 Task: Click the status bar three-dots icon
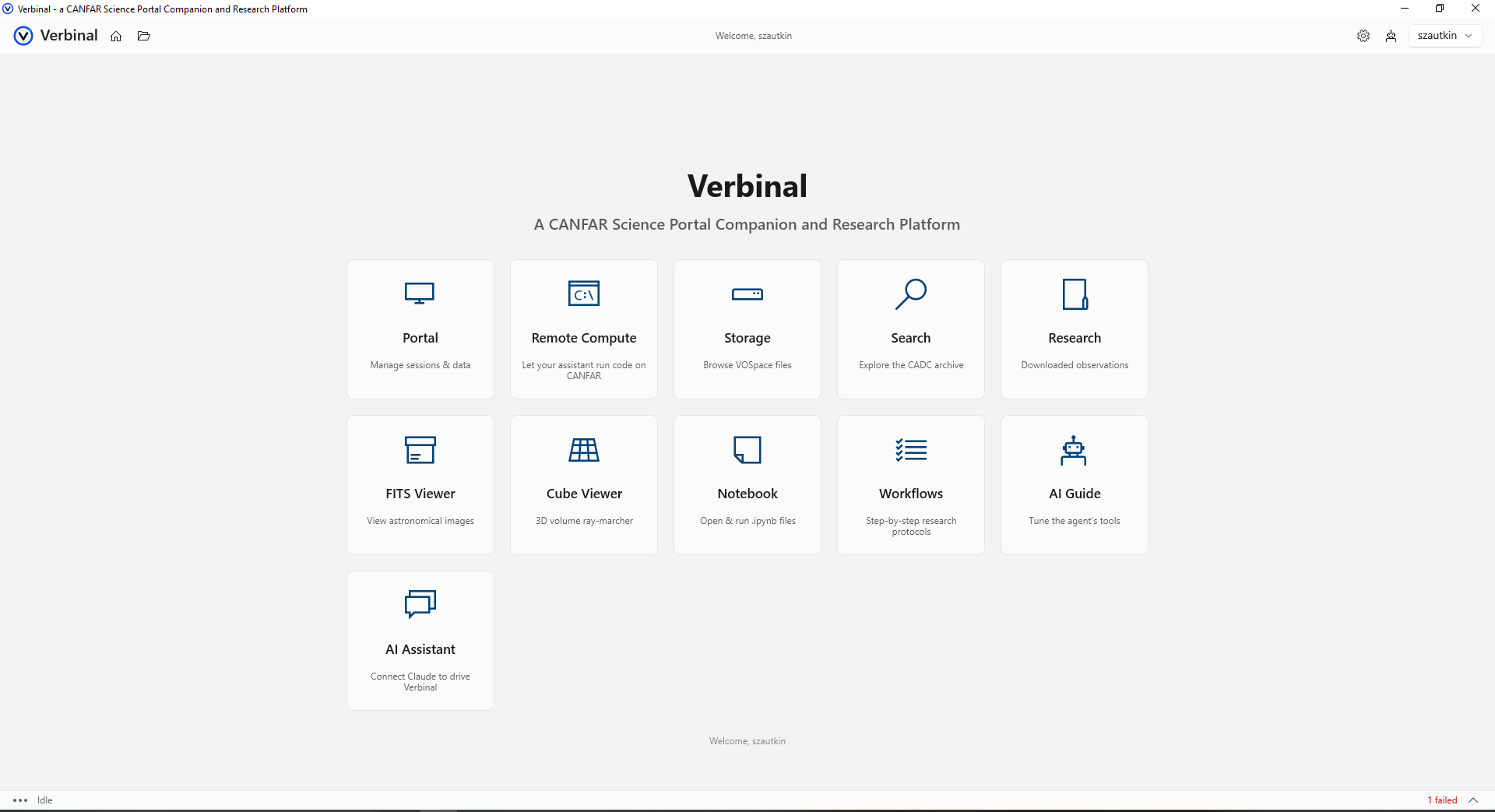tap(20, 800)
